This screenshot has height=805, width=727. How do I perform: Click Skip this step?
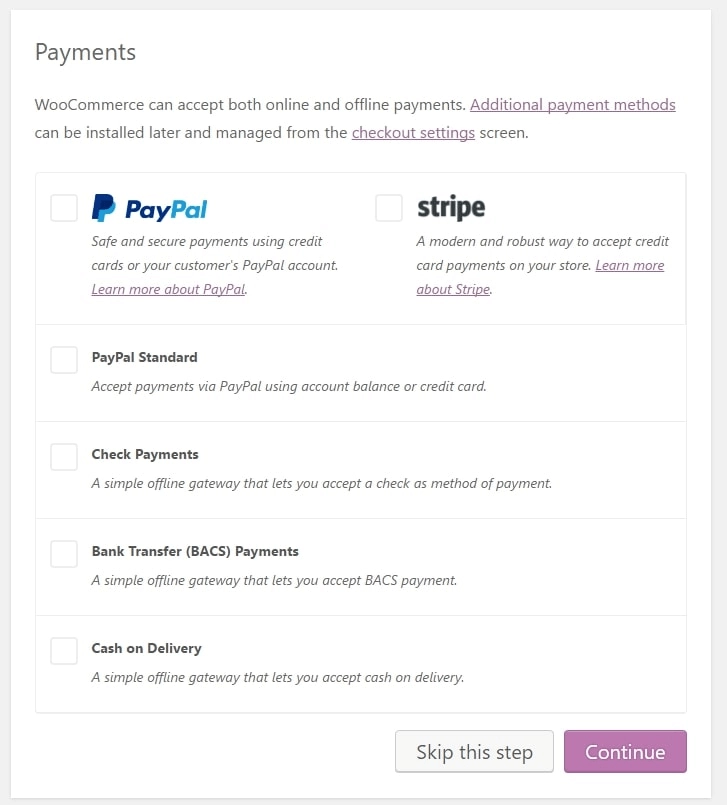474,751
